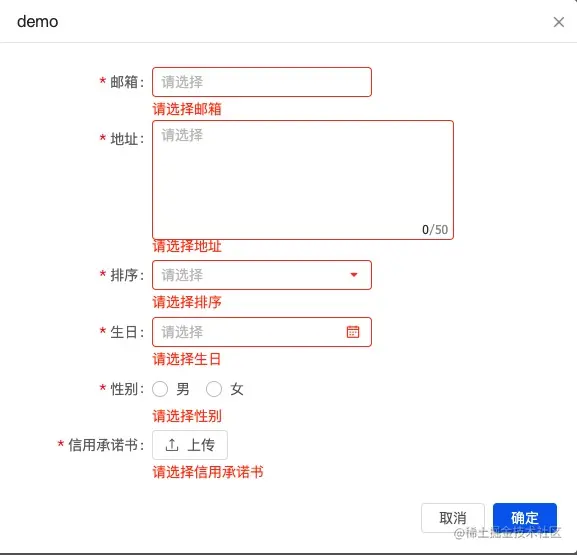Click the 0/50 character counter
The image size is (577, 555).
[435, 230]
